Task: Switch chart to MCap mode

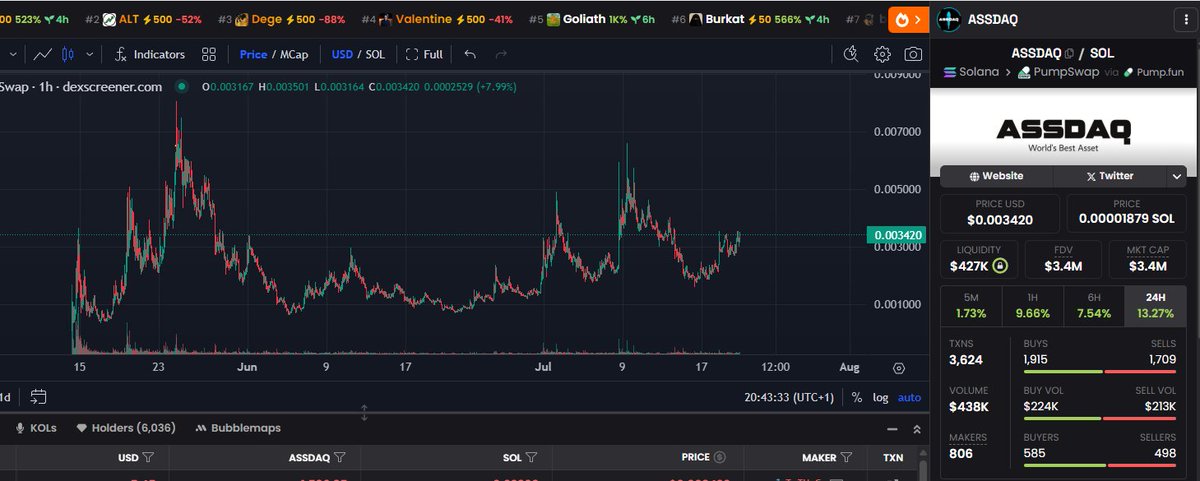Action: [x=293, y=54]
